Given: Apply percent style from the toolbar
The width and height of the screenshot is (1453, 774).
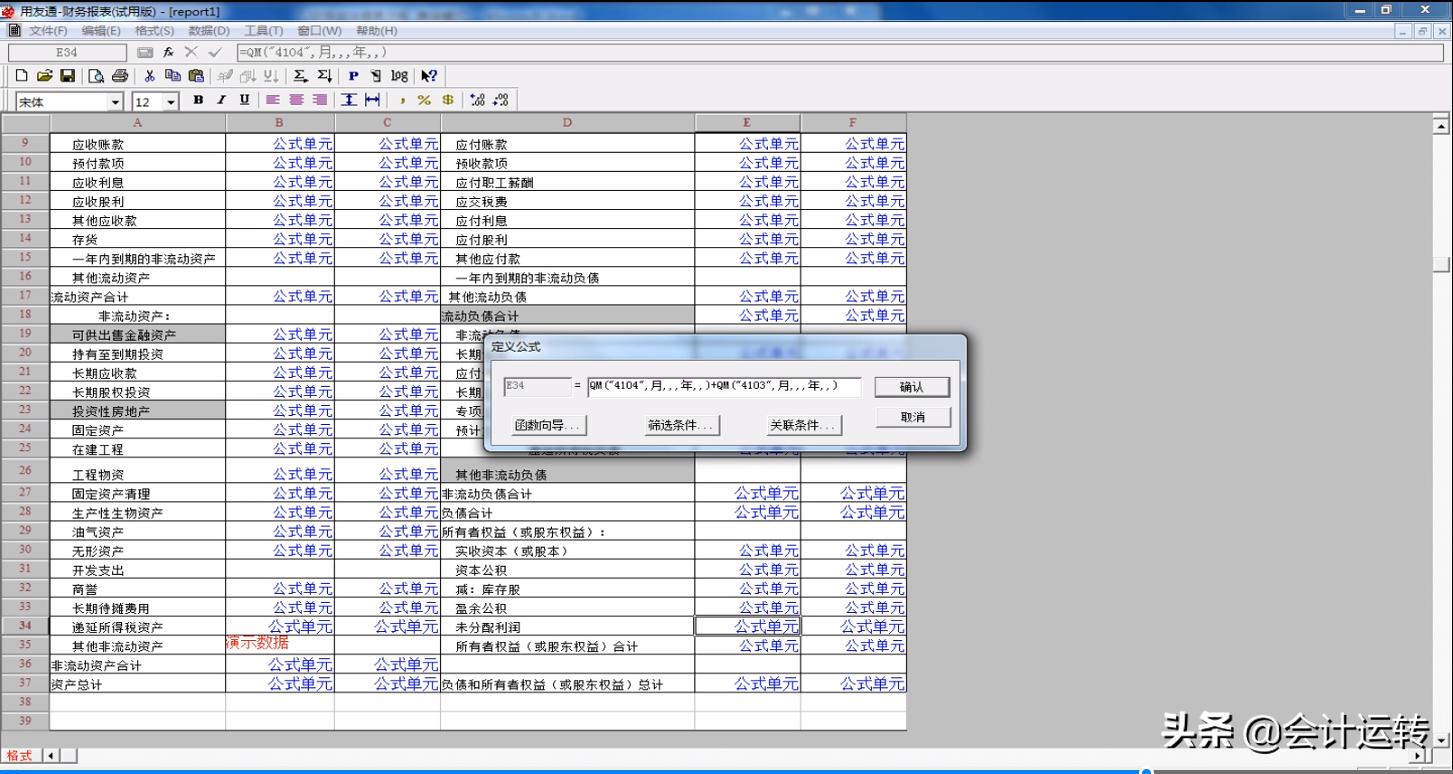Looking at the screenshot, I should coord(425,100).
